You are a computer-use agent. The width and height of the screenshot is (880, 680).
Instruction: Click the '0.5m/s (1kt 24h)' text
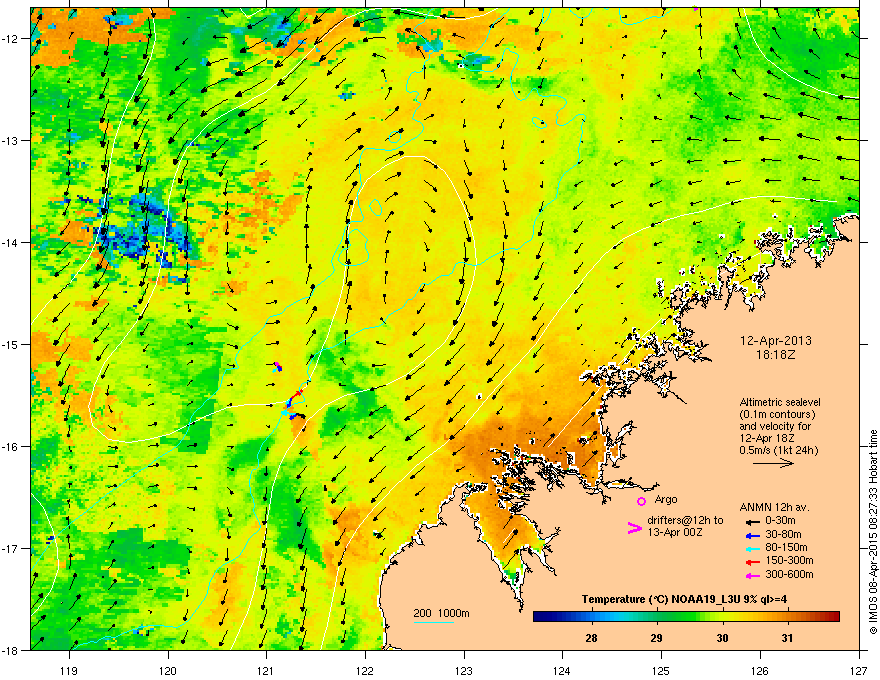coord(778,450)
